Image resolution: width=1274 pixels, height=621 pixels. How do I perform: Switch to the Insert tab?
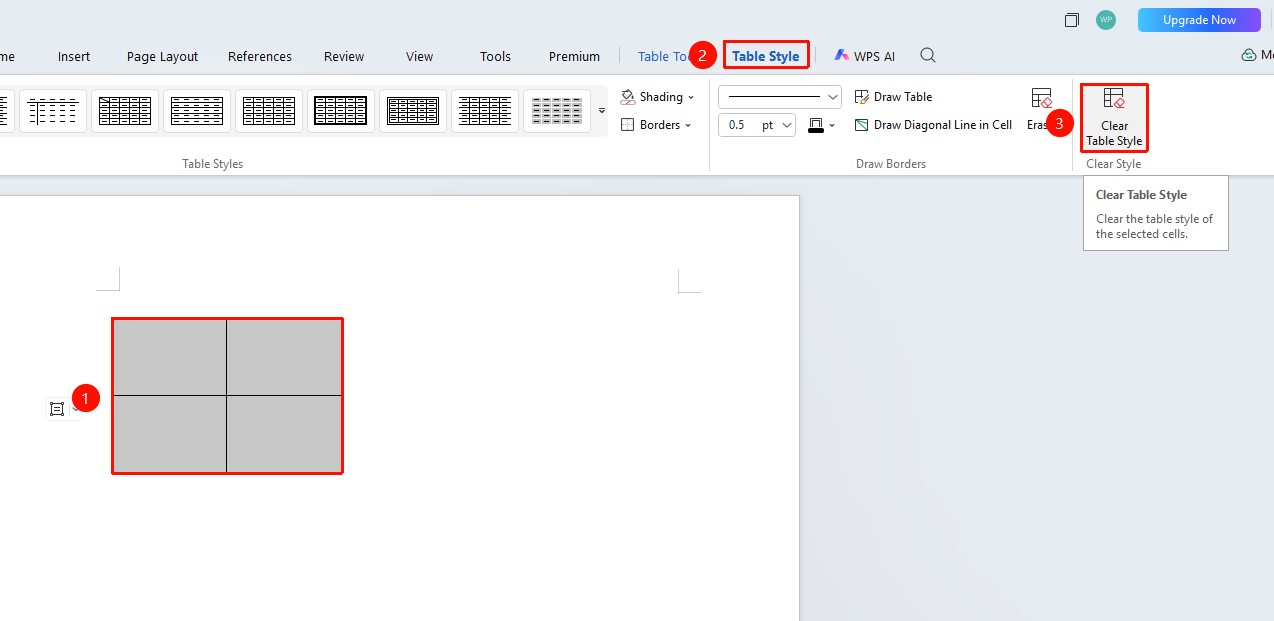[74, 56]
